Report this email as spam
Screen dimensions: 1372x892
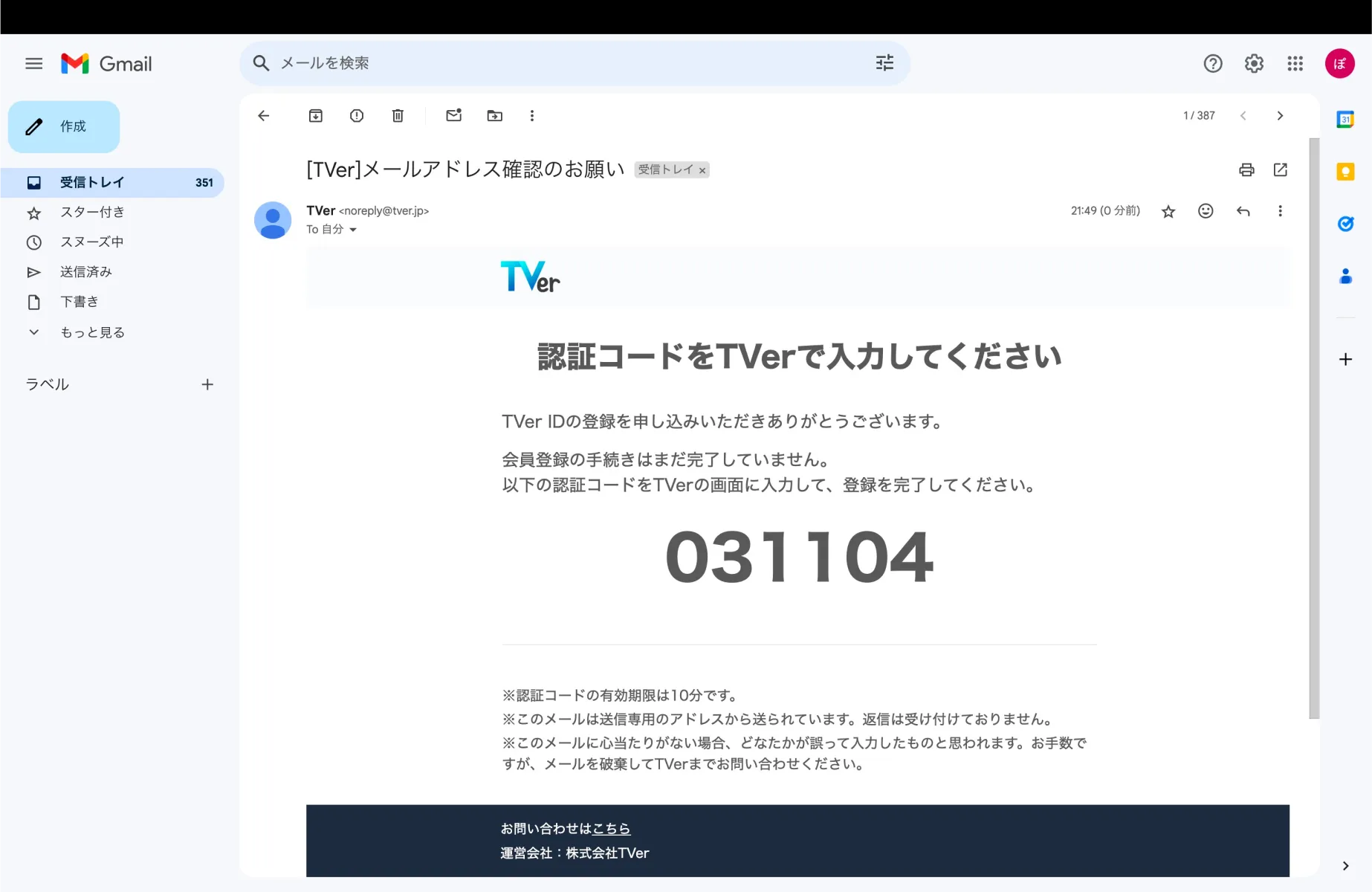pos(356,116)
